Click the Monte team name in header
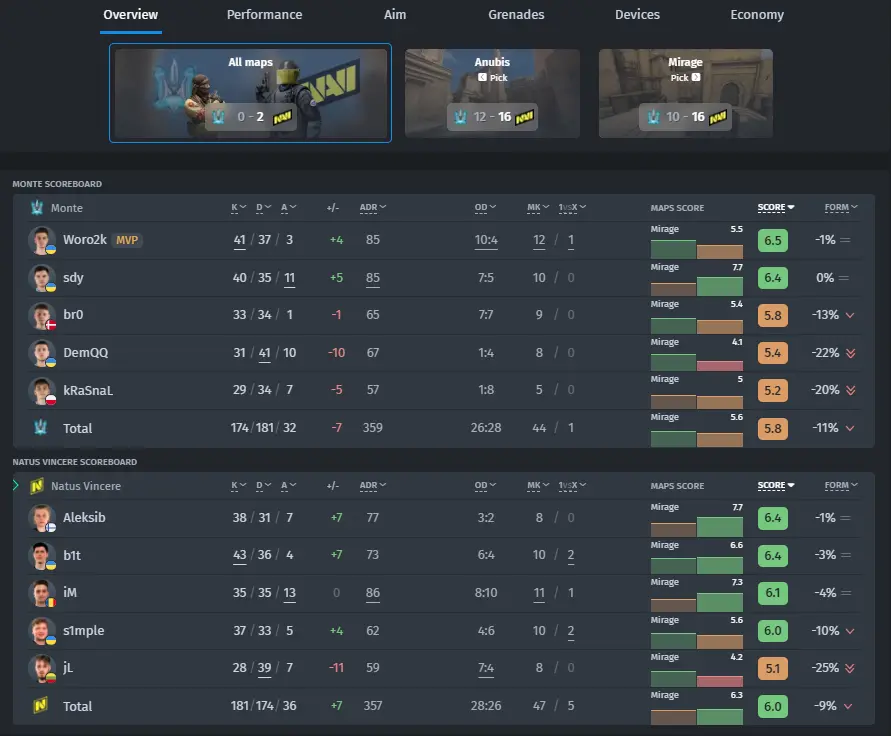This screenshot has height=736, width=891. pyautogui.click(x=67, y=208)
